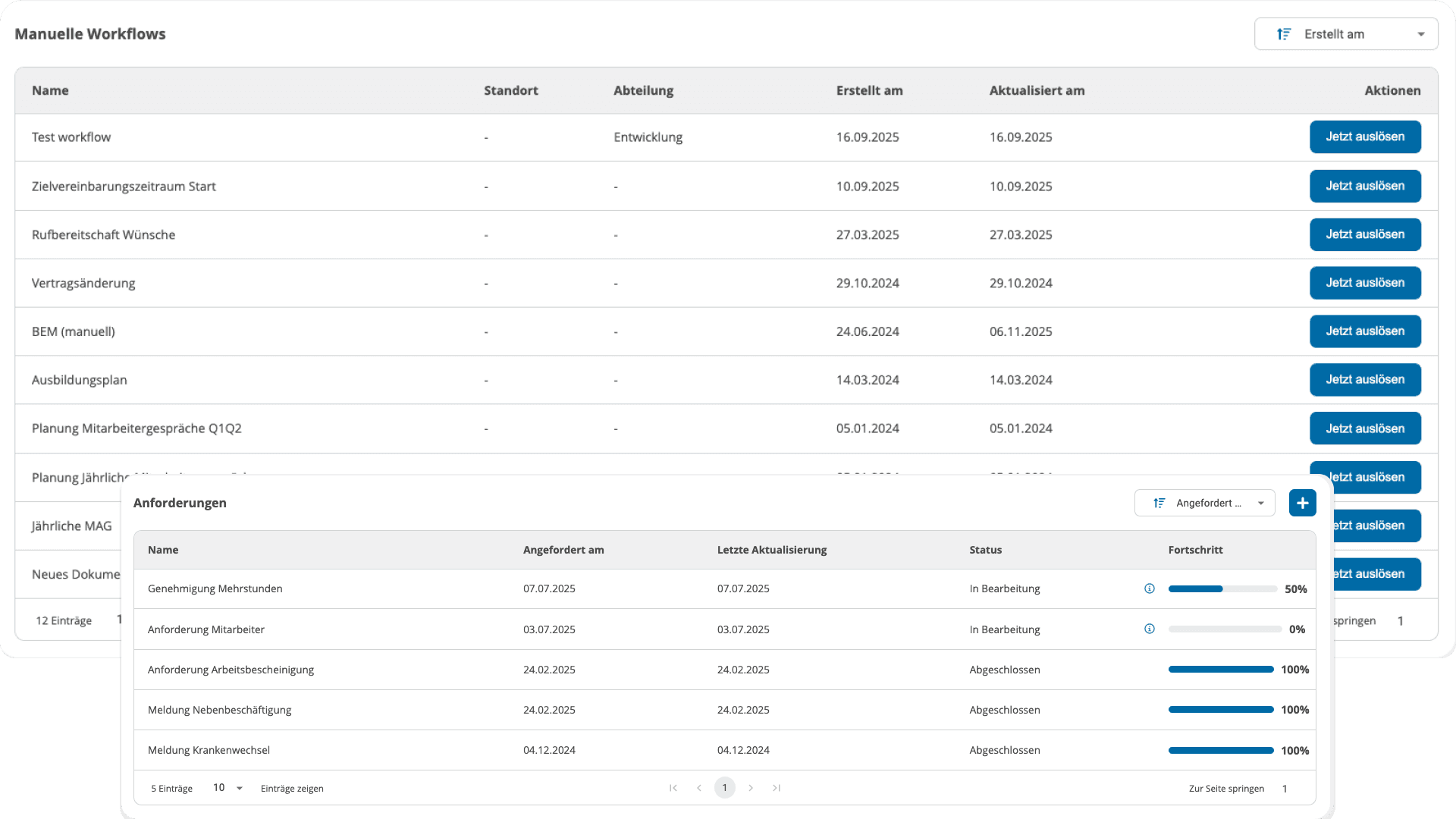The image size is (1456, 819).
Task: Select Planung Mitarbeitergespräche Q1Q2 row name
Action: [136, 428]
